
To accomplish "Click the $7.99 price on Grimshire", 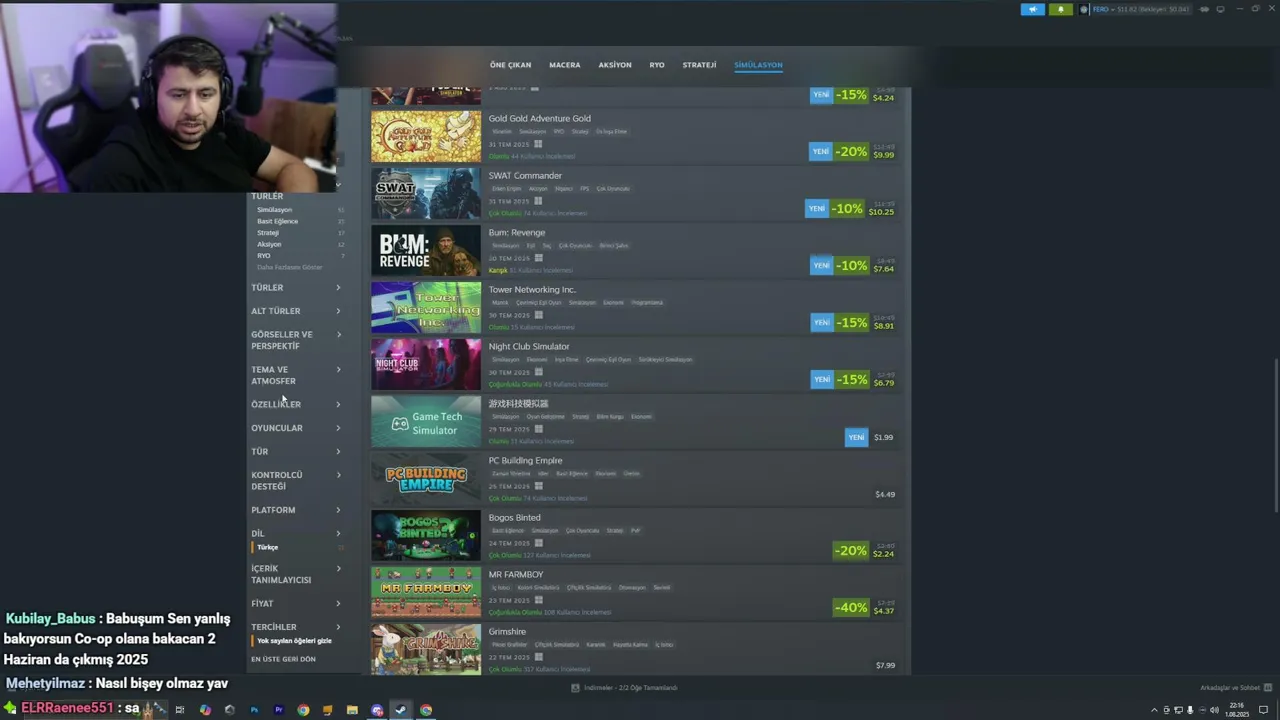I will [885, 665].
